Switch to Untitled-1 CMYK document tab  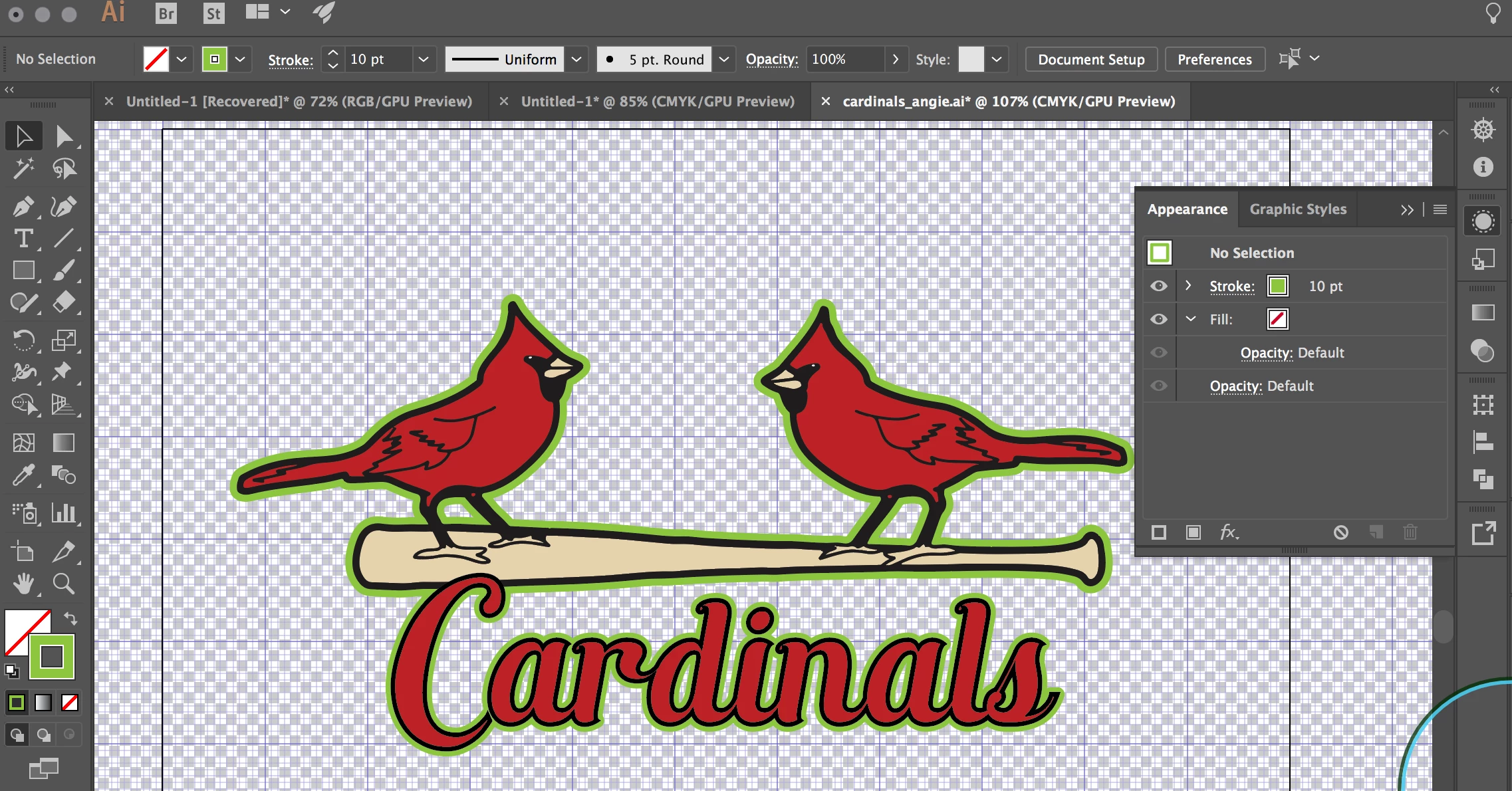click(657, 101)
